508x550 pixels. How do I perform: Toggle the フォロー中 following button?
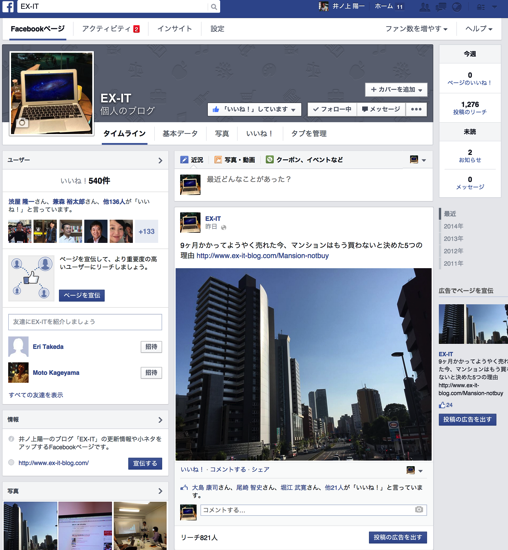[x=332, y=109]
